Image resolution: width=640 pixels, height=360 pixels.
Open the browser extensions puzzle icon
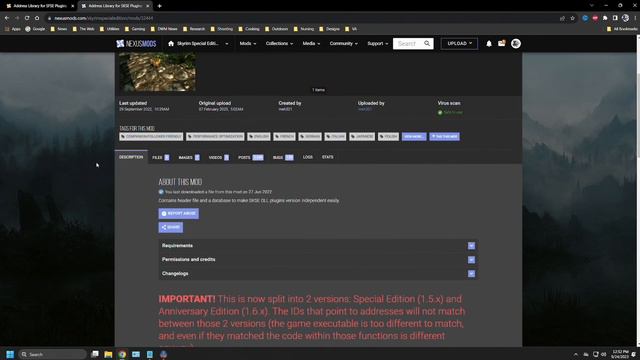coord(605,18)
